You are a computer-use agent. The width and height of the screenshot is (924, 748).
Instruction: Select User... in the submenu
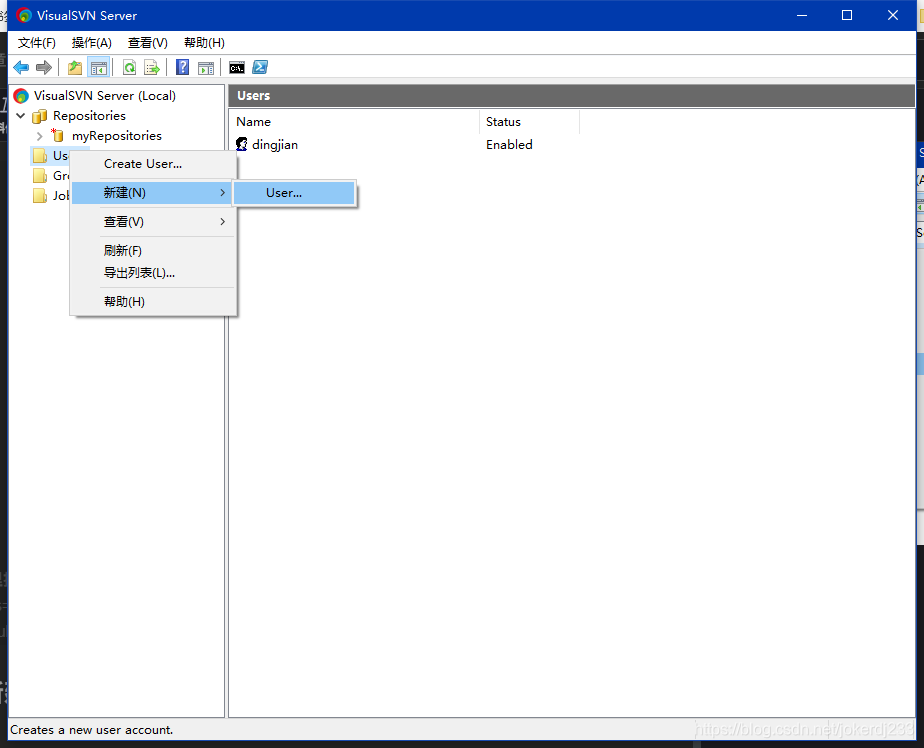point(294,193)
